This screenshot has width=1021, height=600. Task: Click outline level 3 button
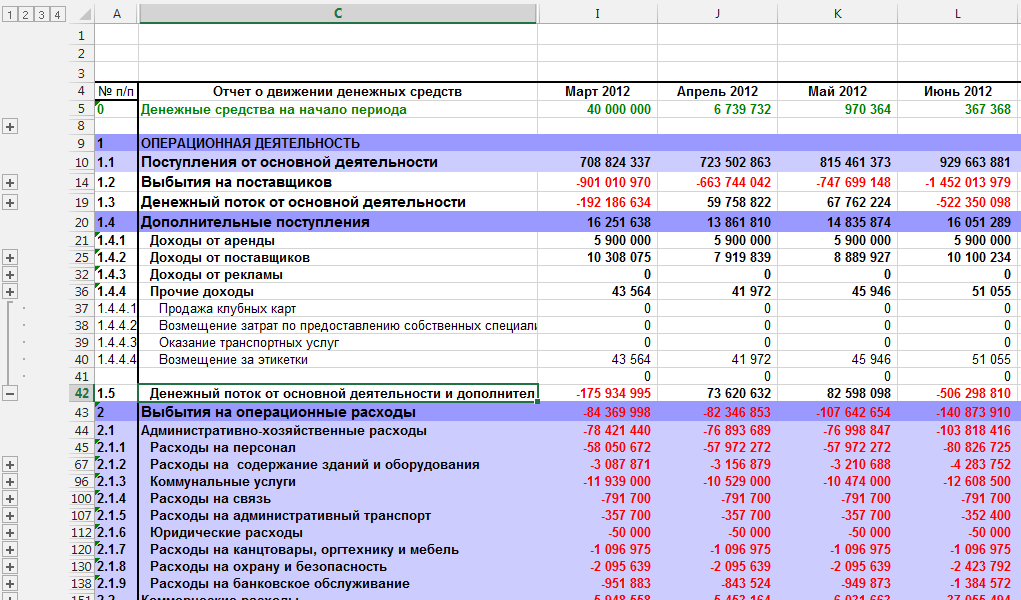pos(42,14)
